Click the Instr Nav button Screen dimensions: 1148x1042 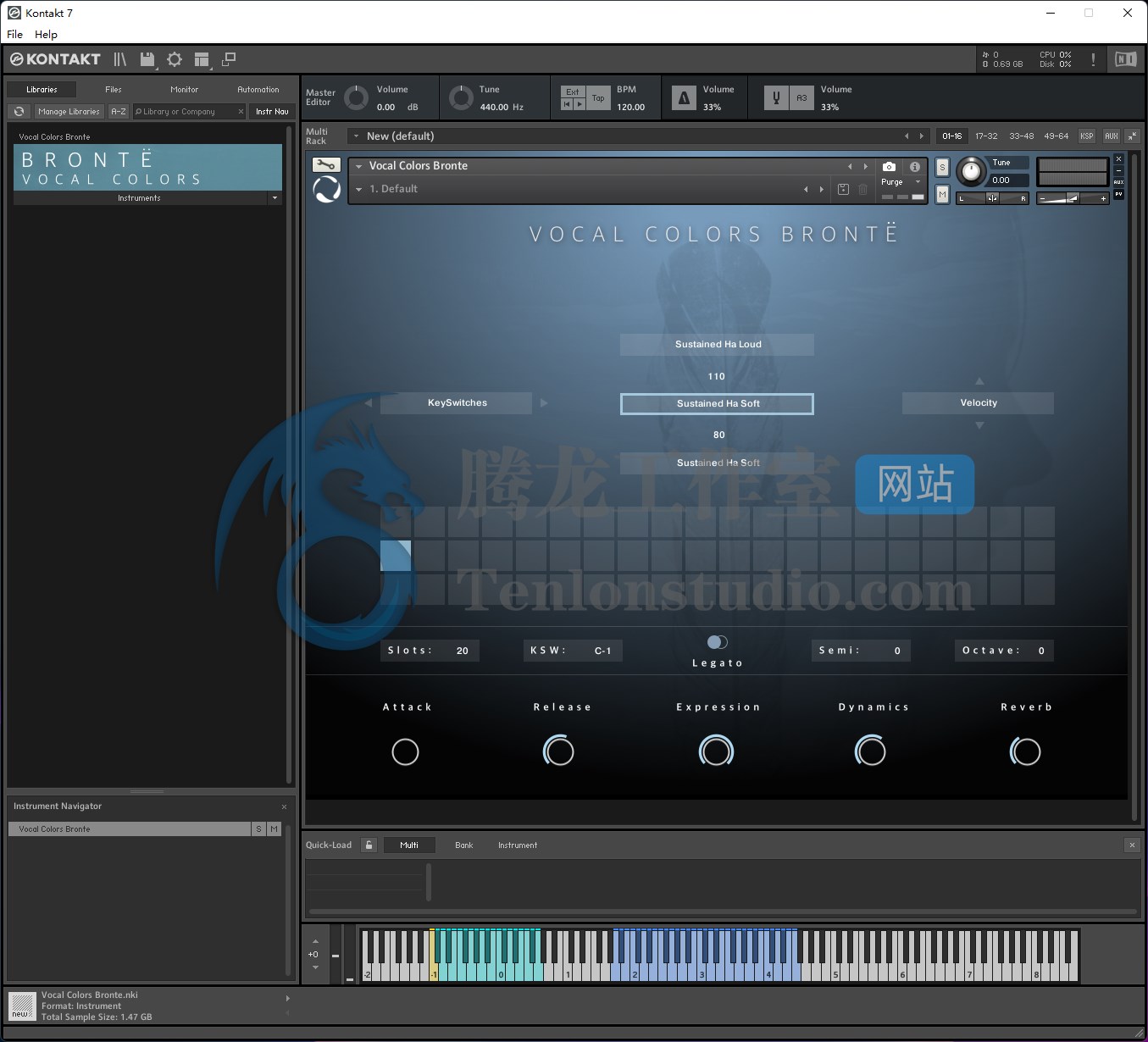click(272, 111)
